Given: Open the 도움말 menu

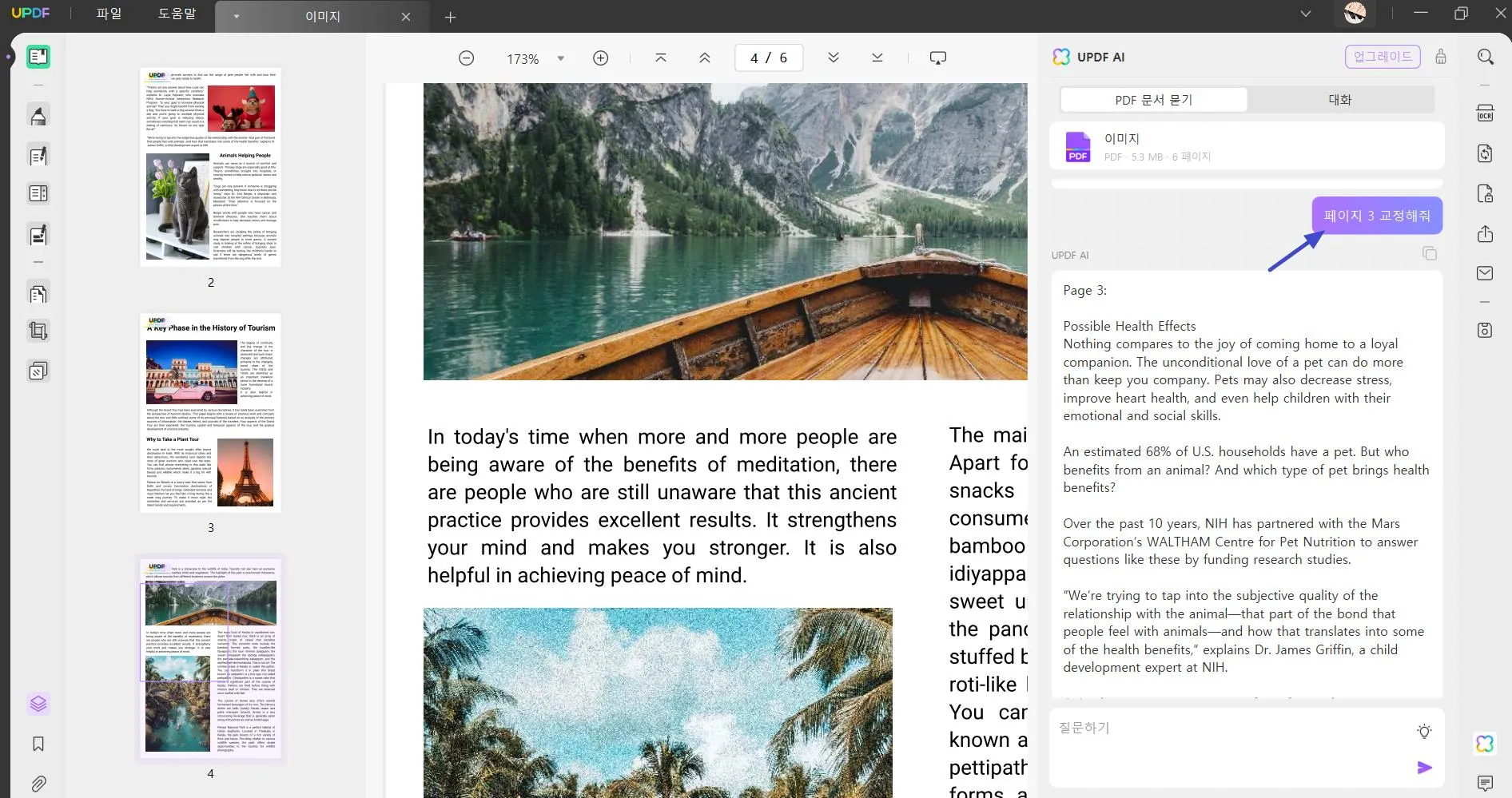Looking at the screenshot, I should 177,14.
